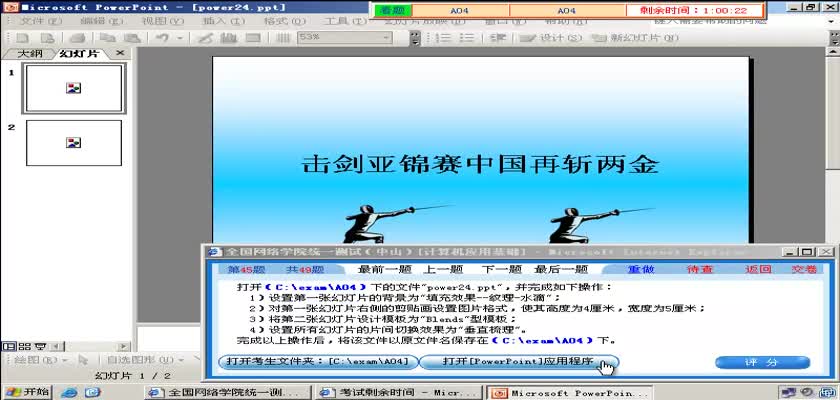
Task: Click 打开[PowerPoint]应用程序 button
Action: 518,362
